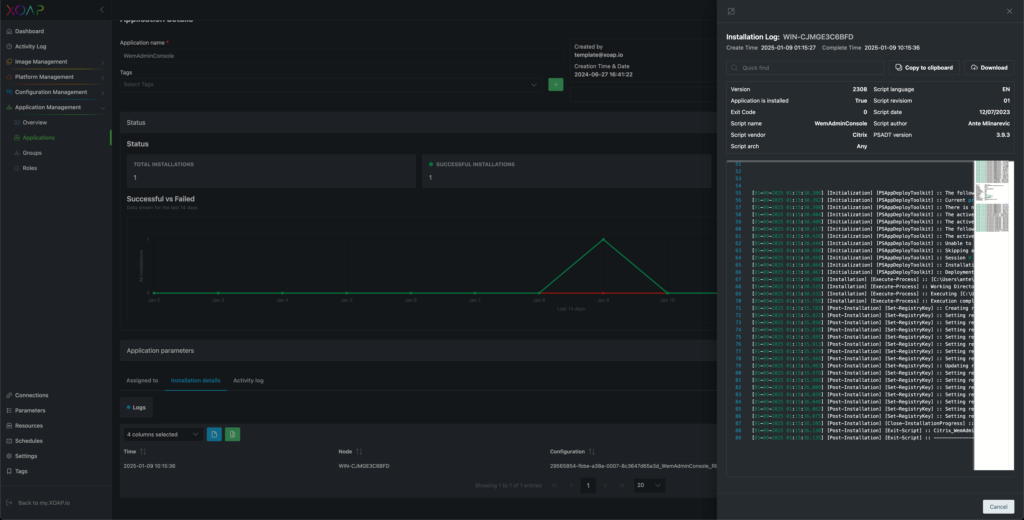Open the Connections sidebar item
Viewport: 1024px width, 520px height.
pos(31,395)
